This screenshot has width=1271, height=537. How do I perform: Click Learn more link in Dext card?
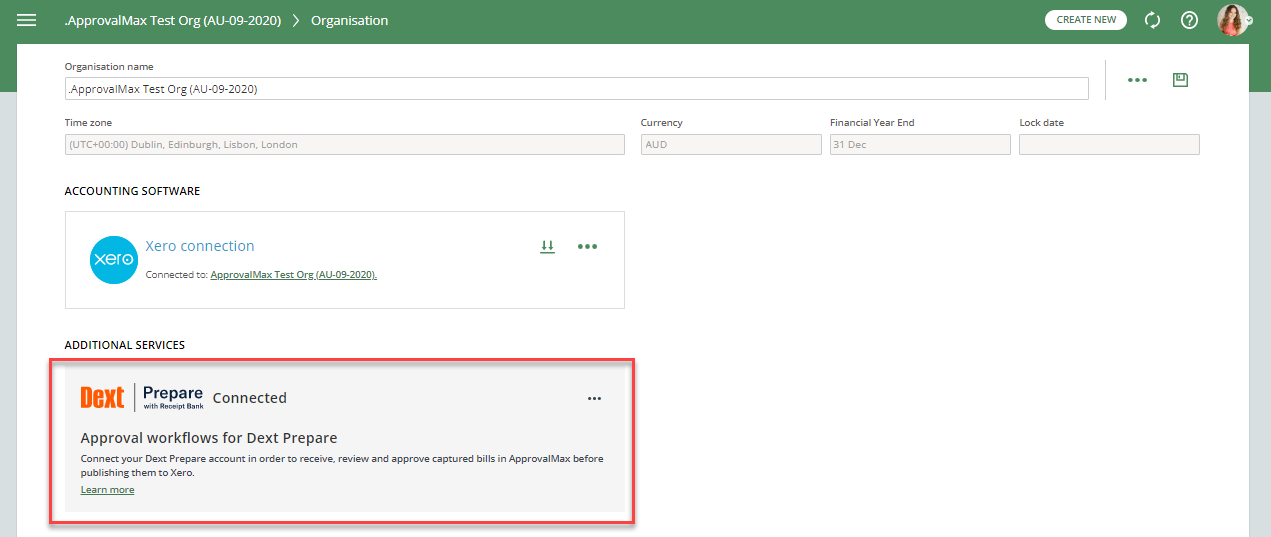pos(107,490)
